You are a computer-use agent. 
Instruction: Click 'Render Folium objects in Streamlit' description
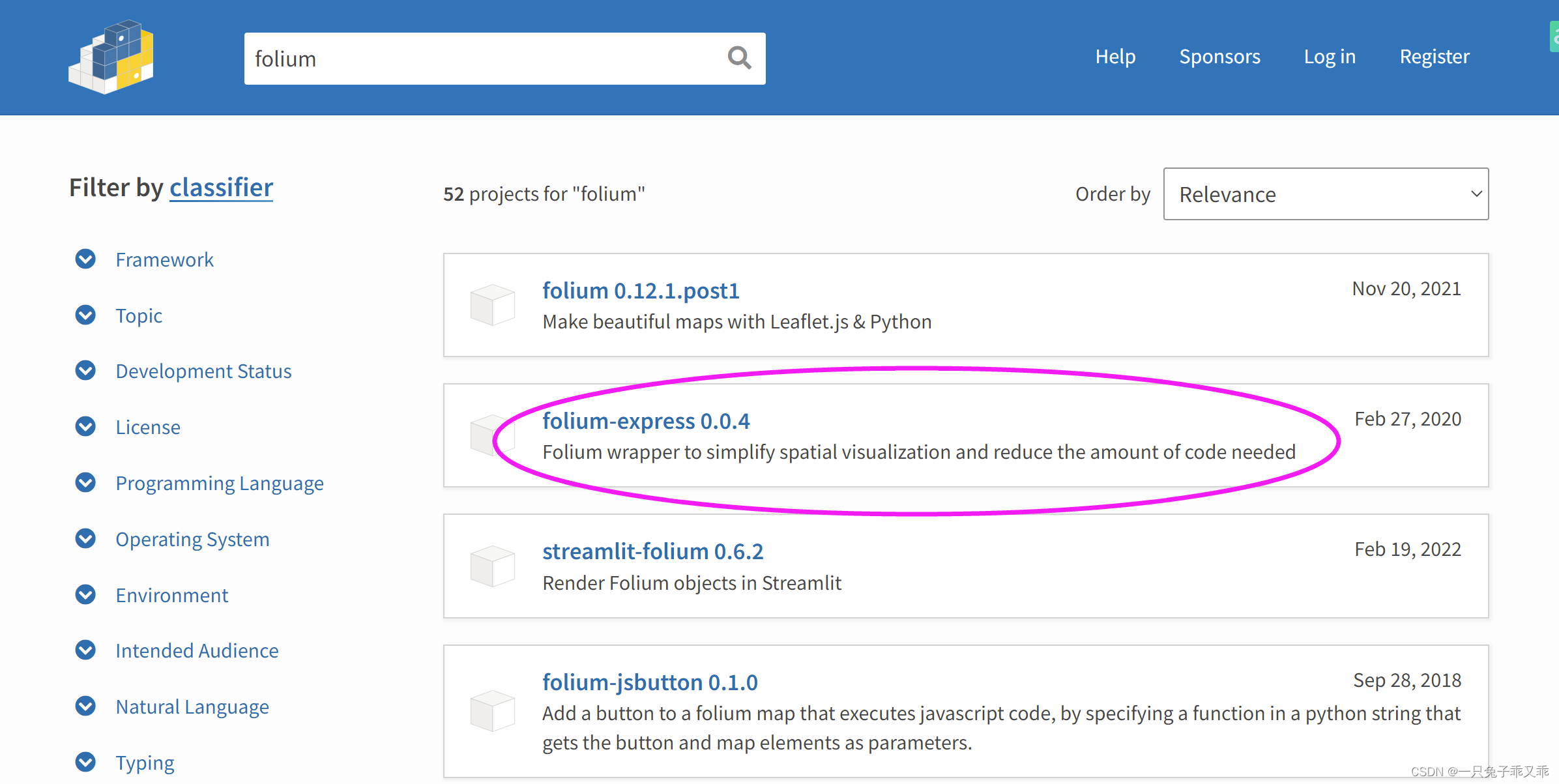[692, 583]
